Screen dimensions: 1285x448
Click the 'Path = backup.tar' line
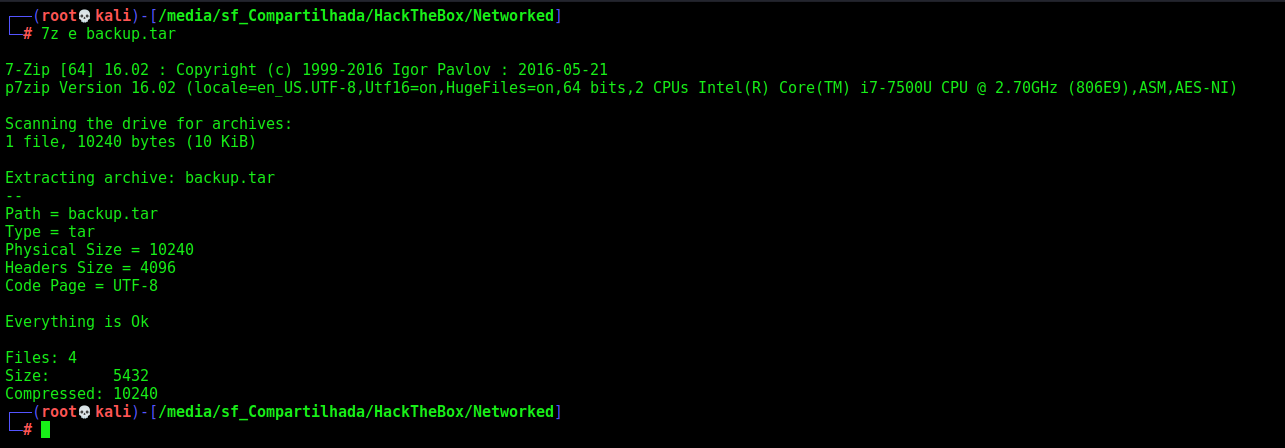coord(81,214)
